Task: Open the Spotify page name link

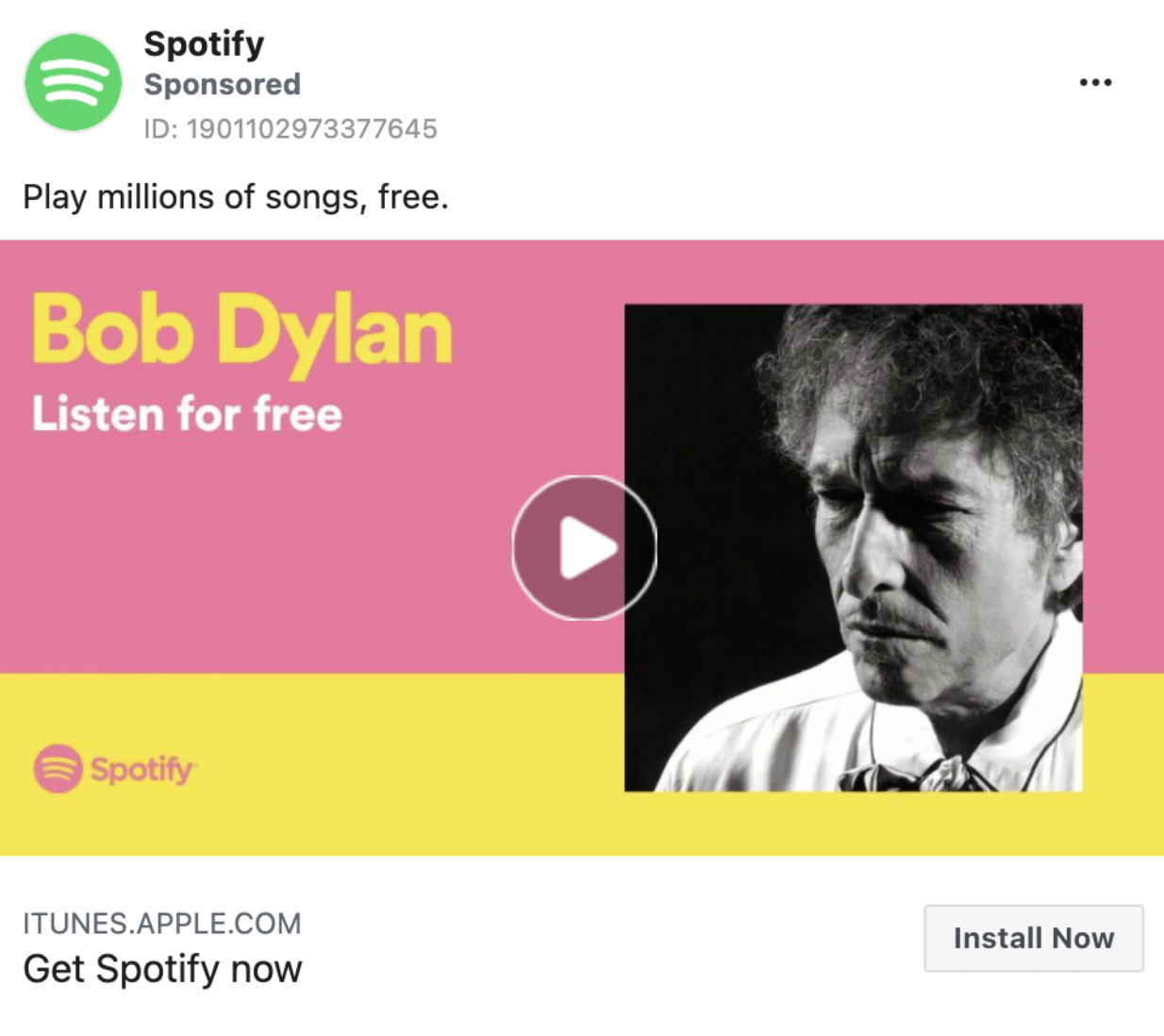Action: (x=204, y=43)
